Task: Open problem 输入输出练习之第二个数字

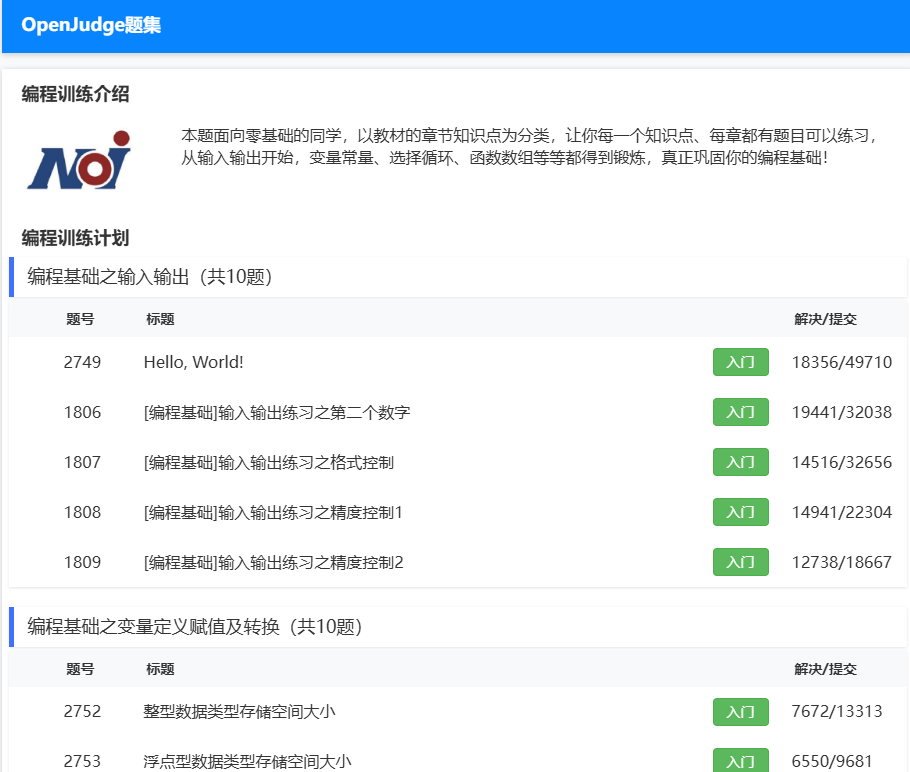Action: [x=277, y=412]
